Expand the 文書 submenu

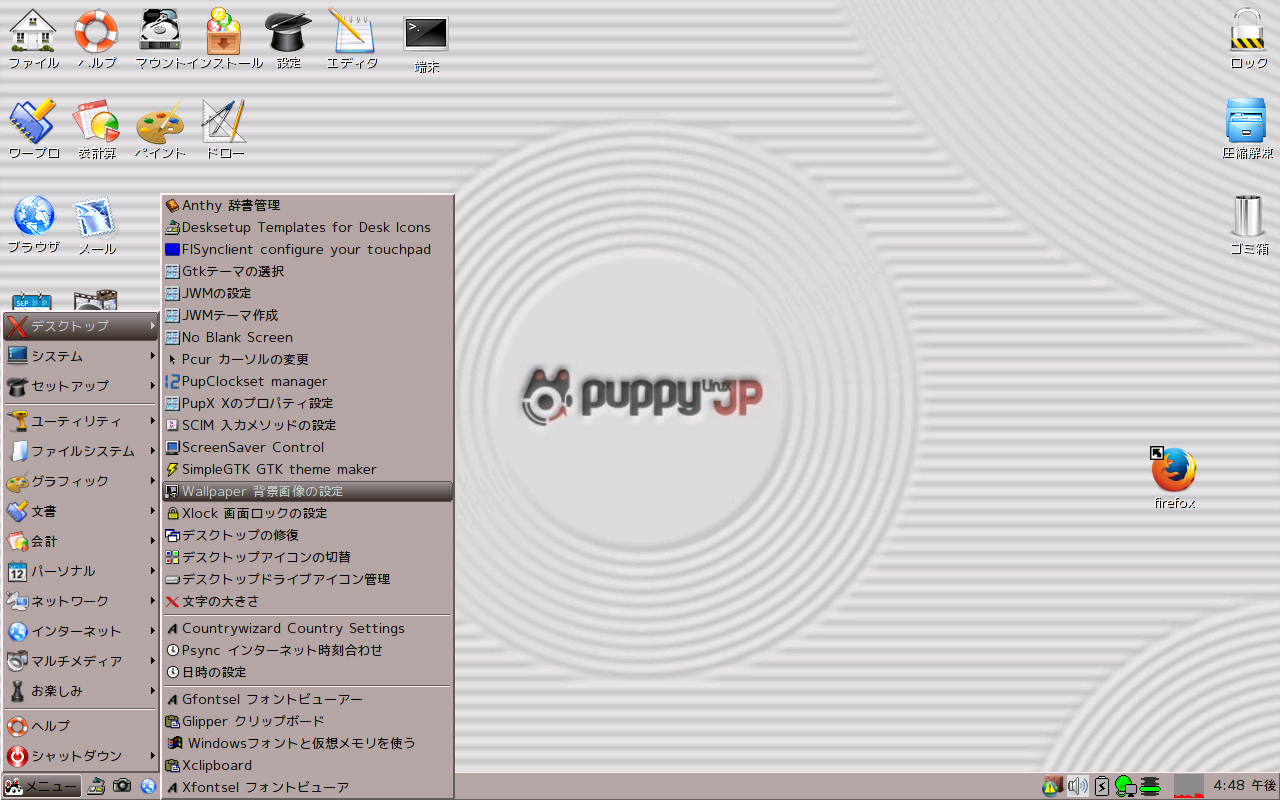(80, 511)
